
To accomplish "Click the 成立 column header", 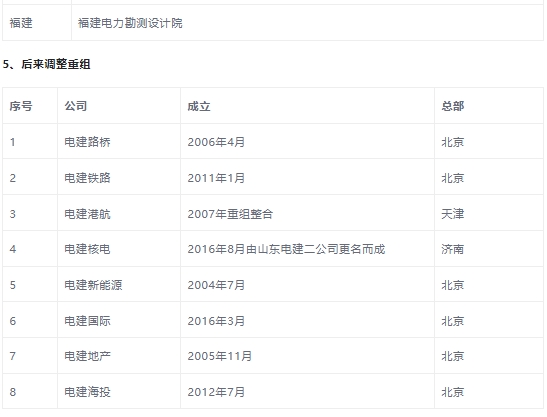I will click(199, 106).
